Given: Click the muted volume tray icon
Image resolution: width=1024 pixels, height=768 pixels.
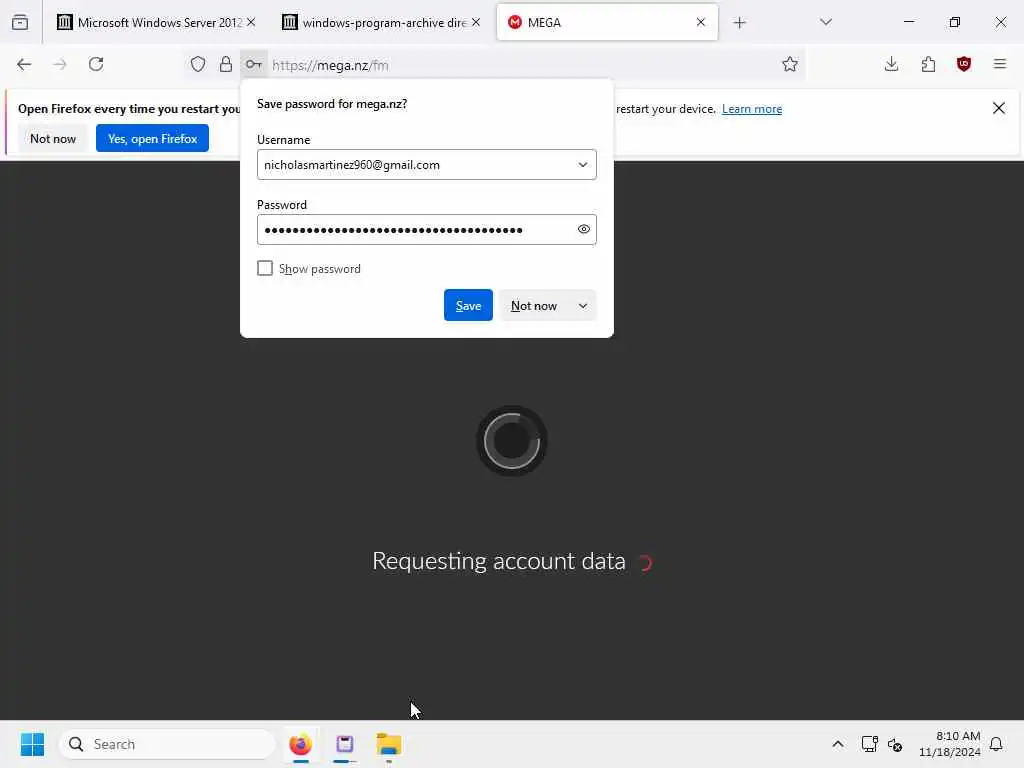Looking at the screenshot, I should [895, 744].
